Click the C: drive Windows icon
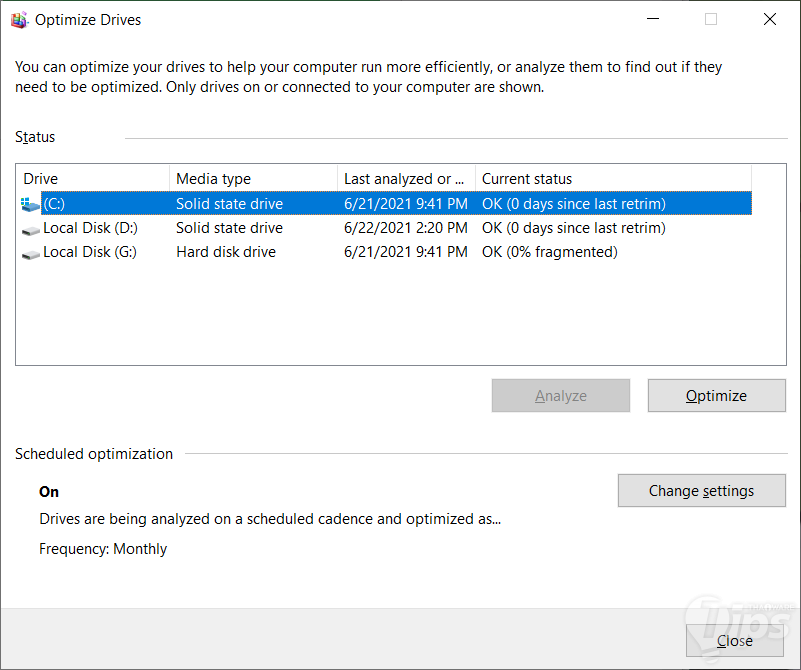The image size is (801, 670). pos(30,204)
